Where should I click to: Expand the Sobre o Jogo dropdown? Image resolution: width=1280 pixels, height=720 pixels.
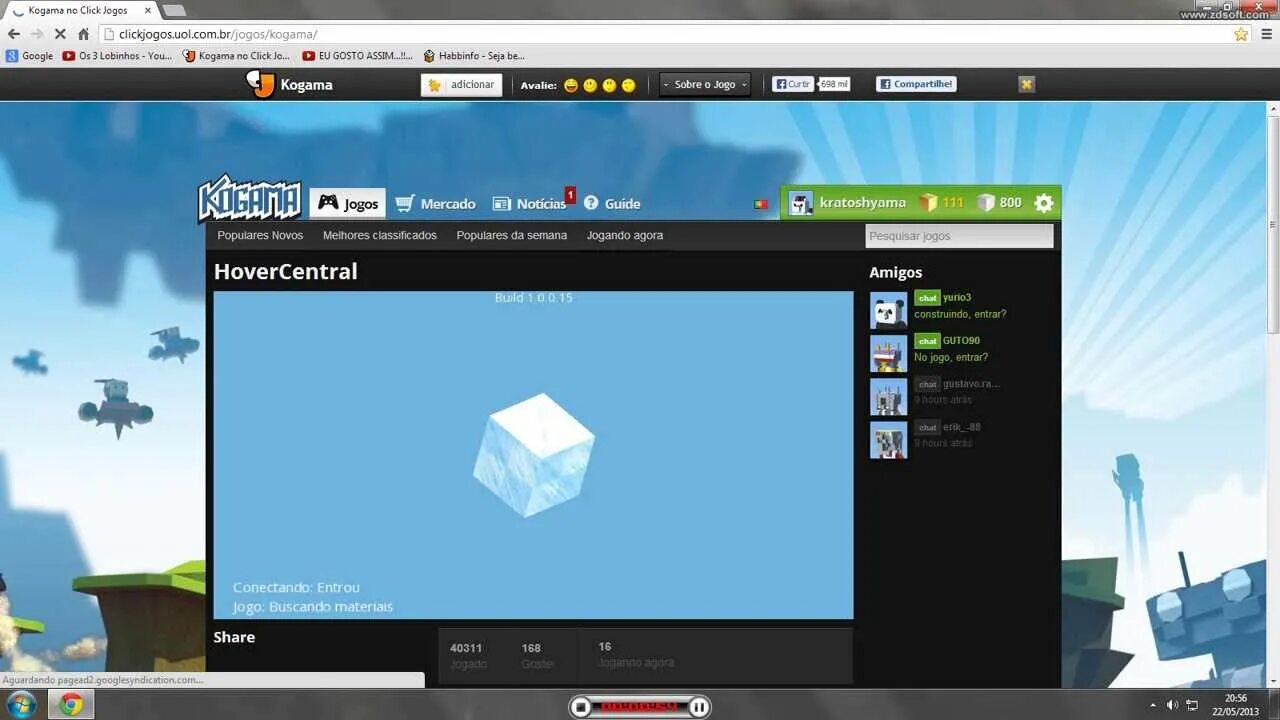point(705,85)
